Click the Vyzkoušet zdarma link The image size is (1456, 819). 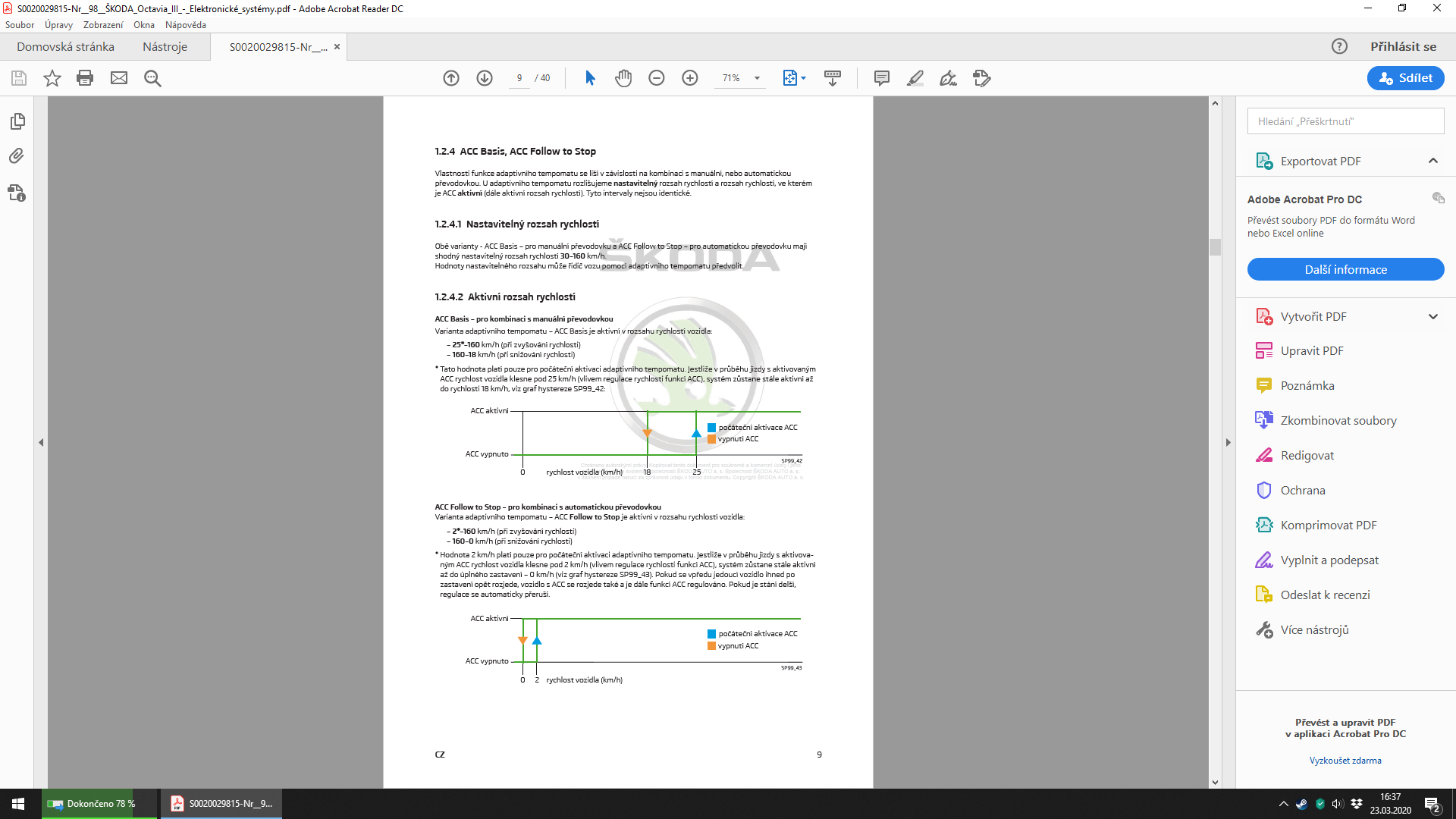coord(1345,761)
